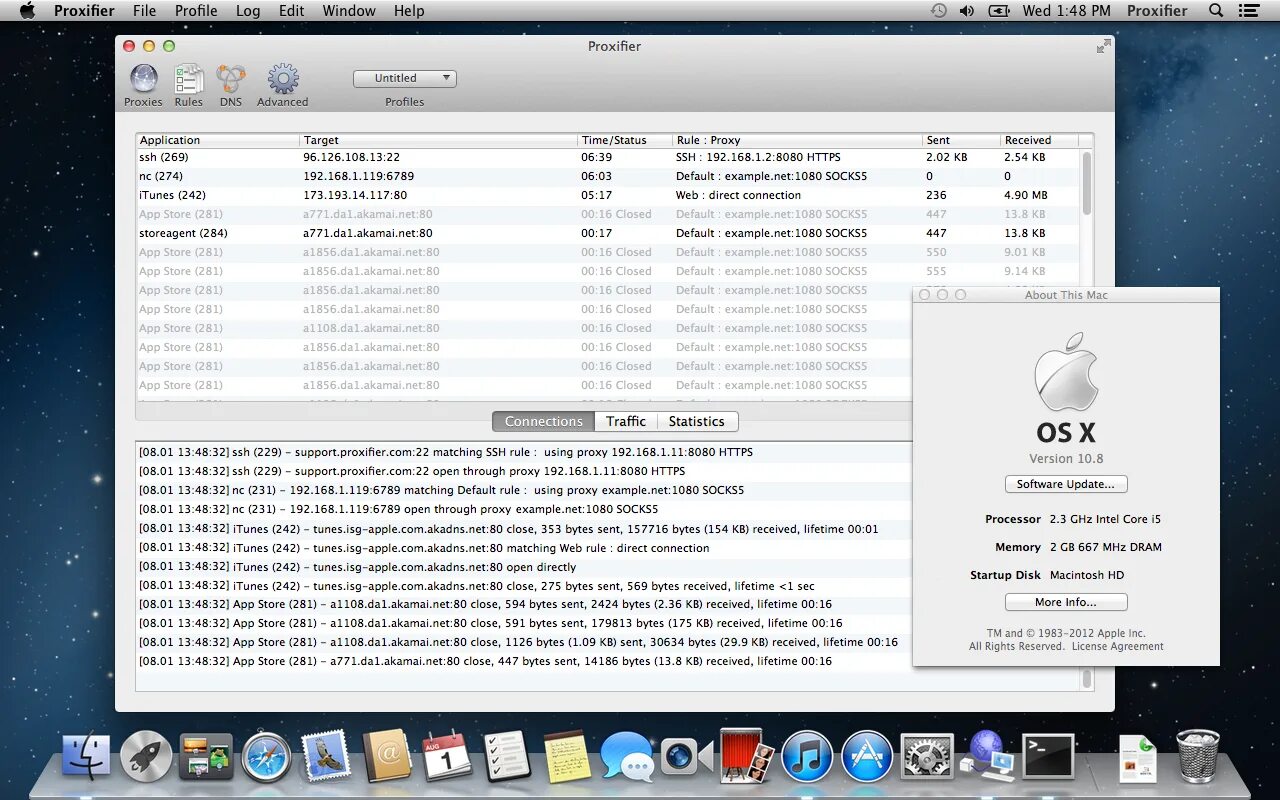Open the Window menu
This screenshot has width=1280, height=800.
point(349,11)
